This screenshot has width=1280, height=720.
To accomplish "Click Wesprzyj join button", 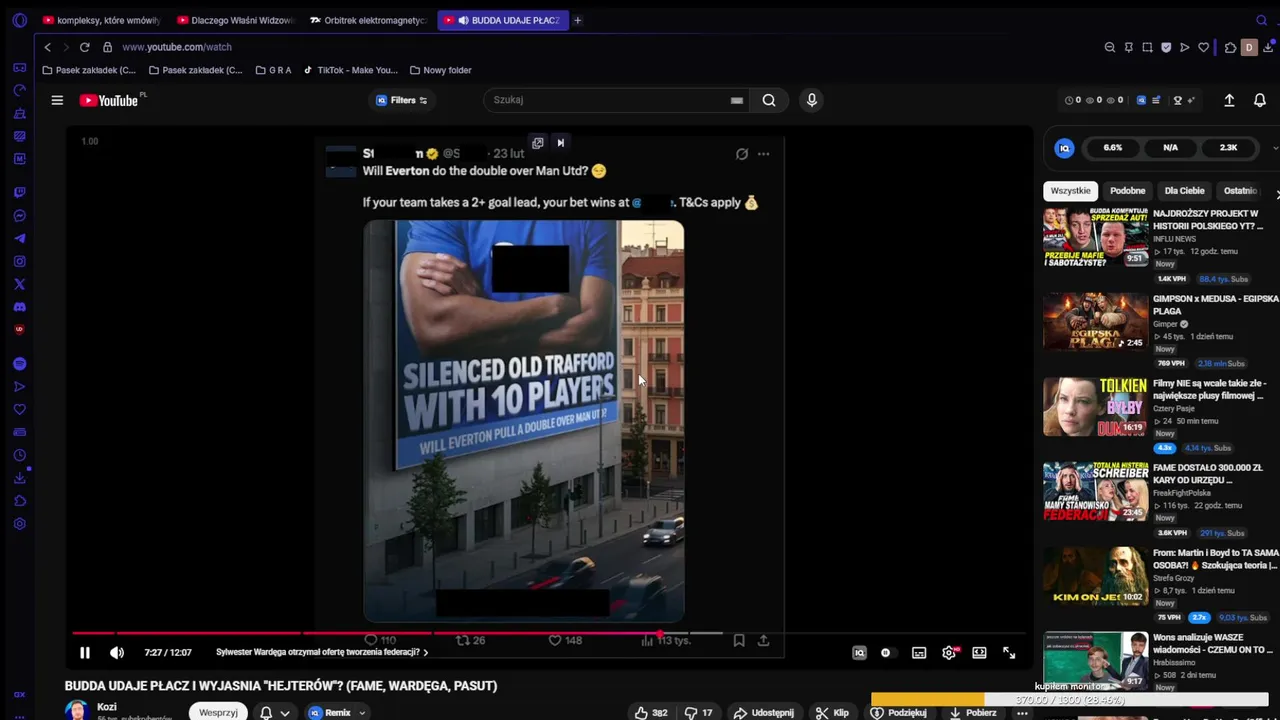I will [218, 713].
